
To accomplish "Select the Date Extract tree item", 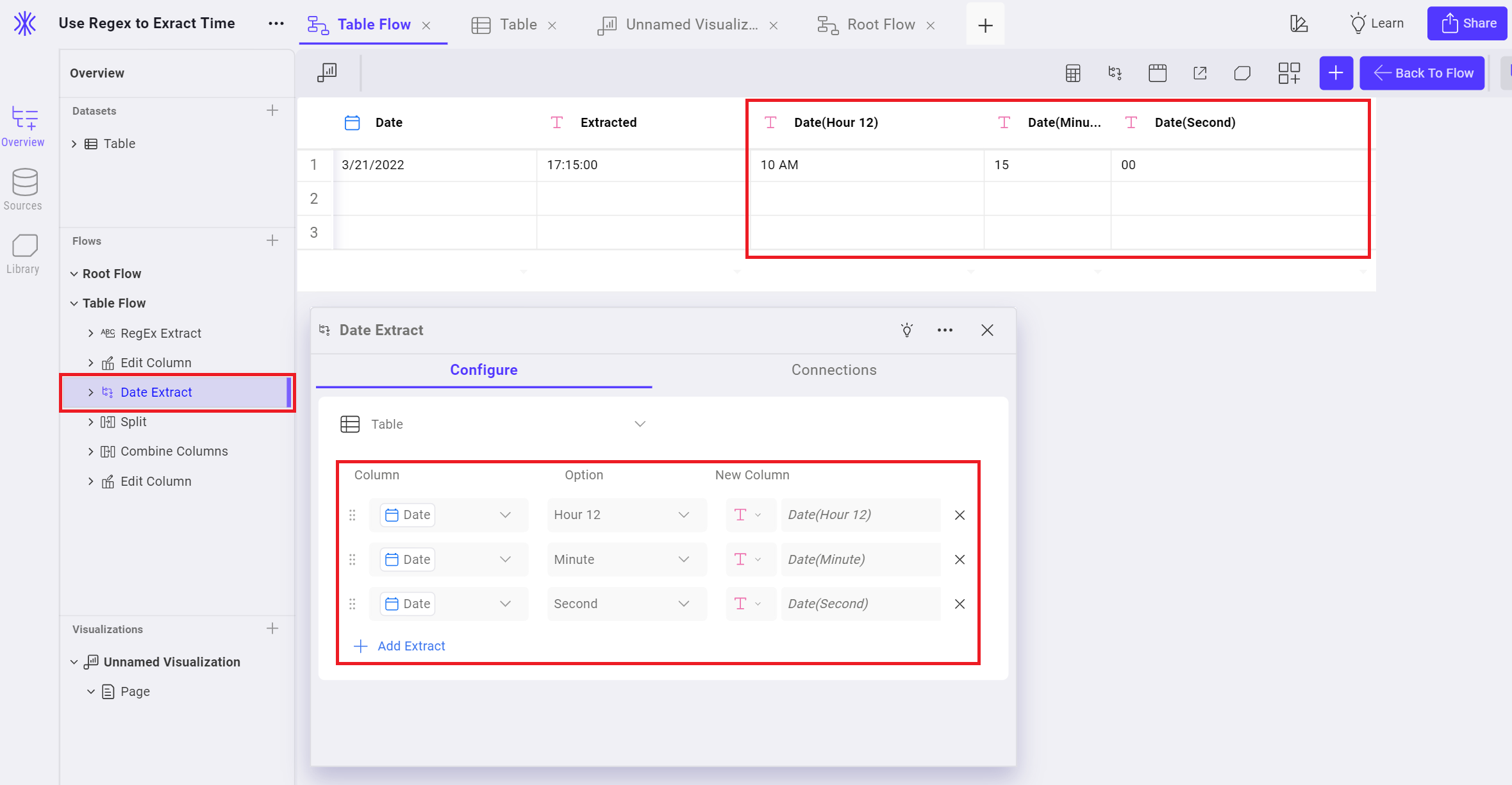I will 176,392.
